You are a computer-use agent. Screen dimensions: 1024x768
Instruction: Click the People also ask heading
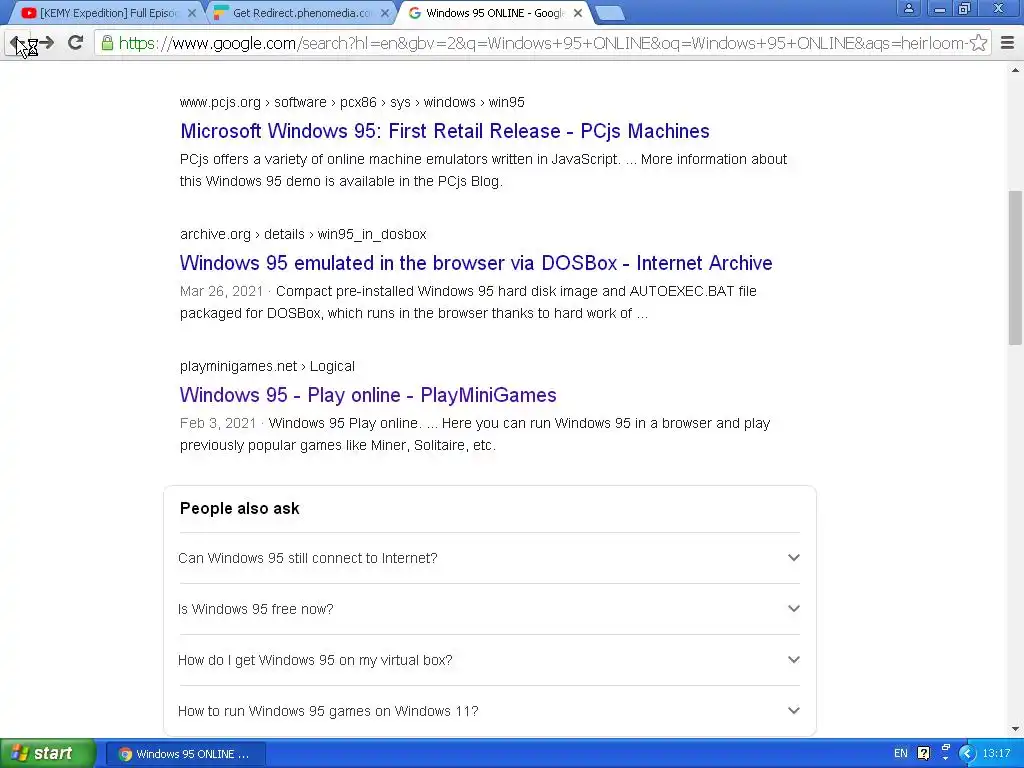(x=240, y=508)
